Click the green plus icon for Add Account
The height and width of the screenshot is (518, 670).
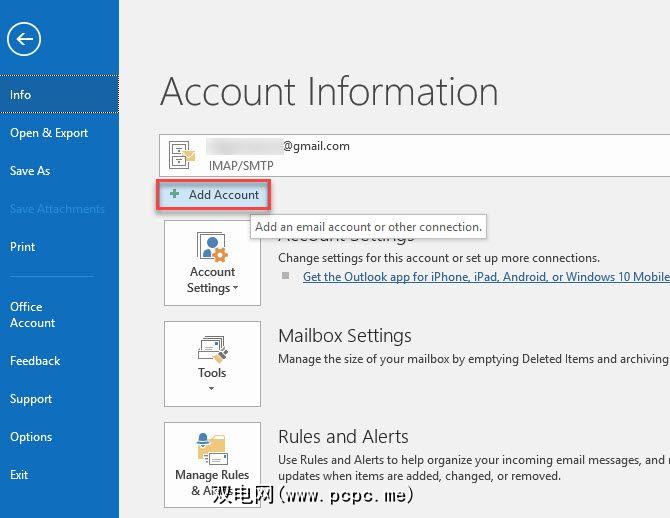175,195
